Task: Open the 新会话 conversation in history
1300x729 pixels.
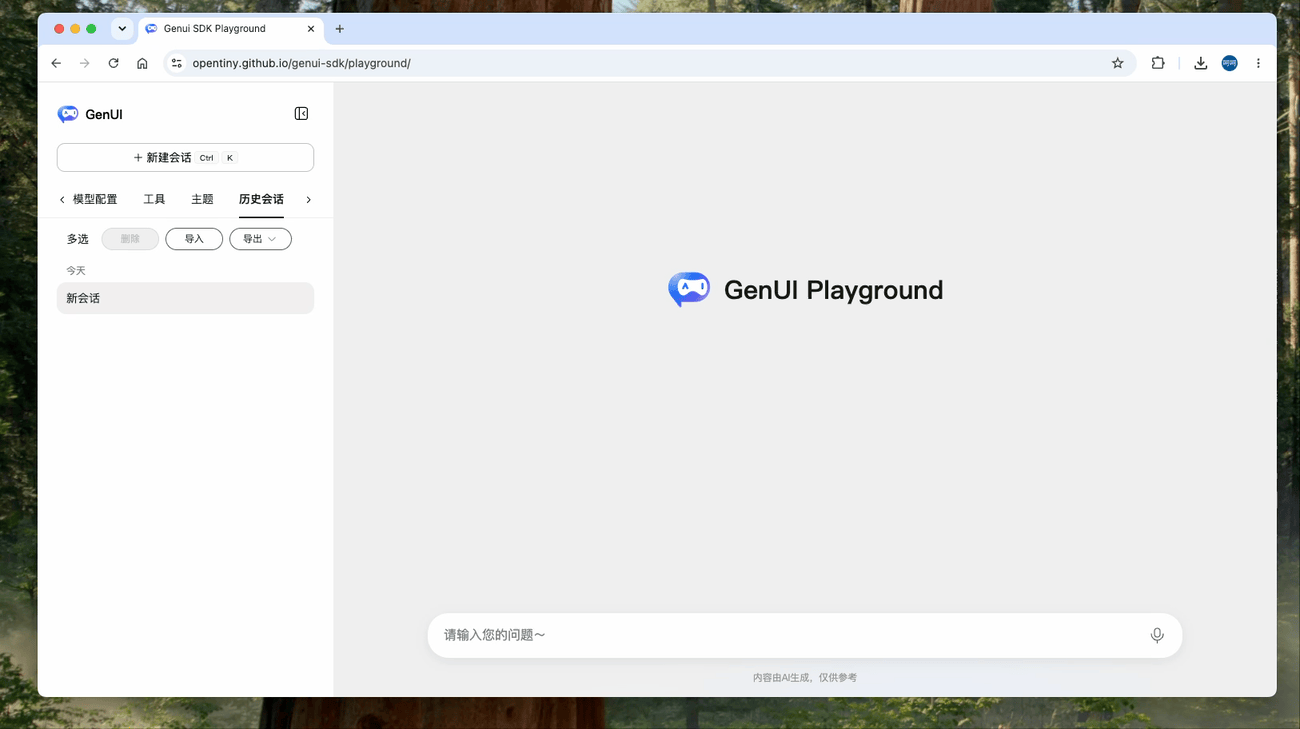Action: (x=185, y=298)
